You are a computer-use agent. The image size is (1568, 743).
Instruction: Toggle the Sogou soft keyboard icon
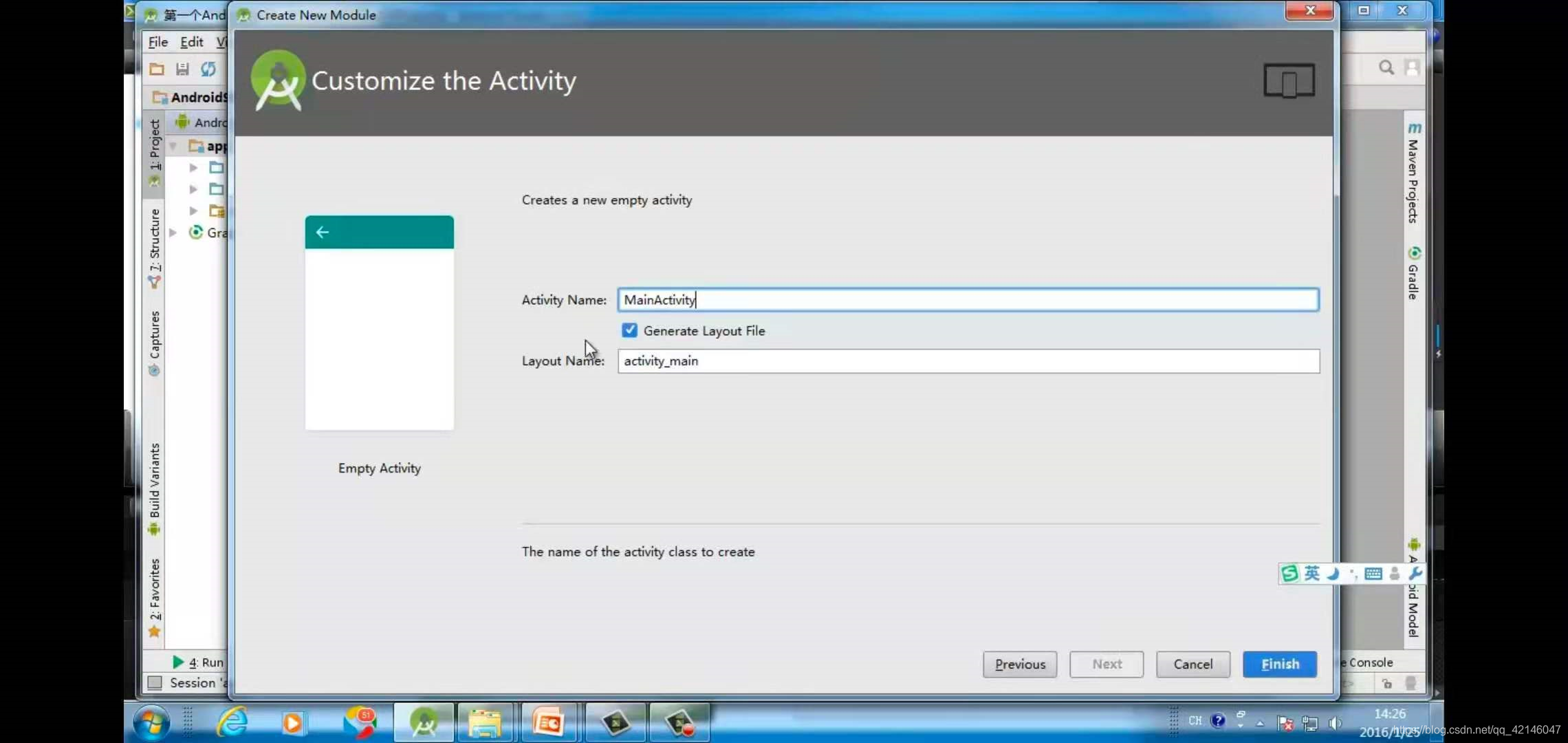pyautogui.click(x=1373, y=573)
